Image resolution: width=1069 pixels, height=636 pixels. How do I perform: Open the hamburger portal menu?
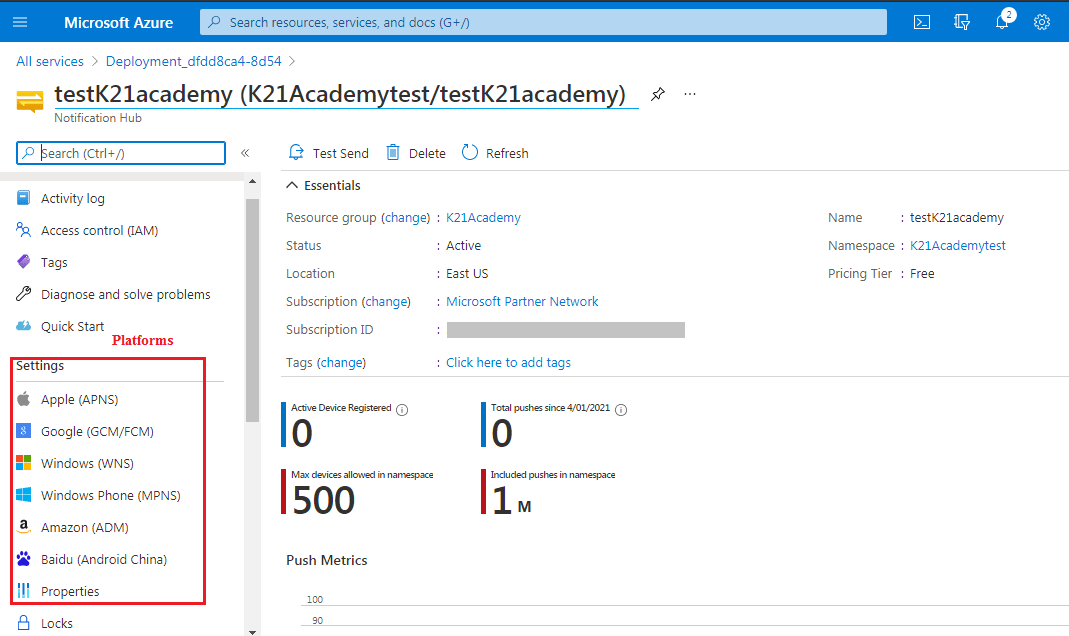point(20,21)
